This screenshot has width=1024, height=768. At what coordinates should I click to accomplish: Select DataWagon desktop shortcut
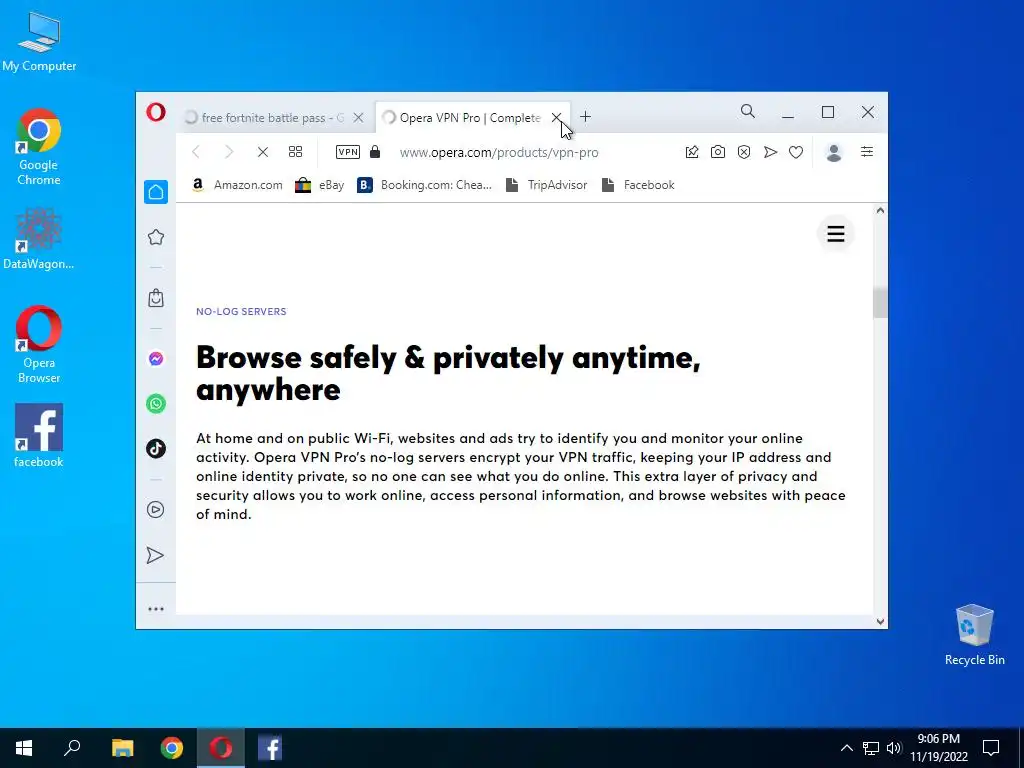[x=39, y=238]
